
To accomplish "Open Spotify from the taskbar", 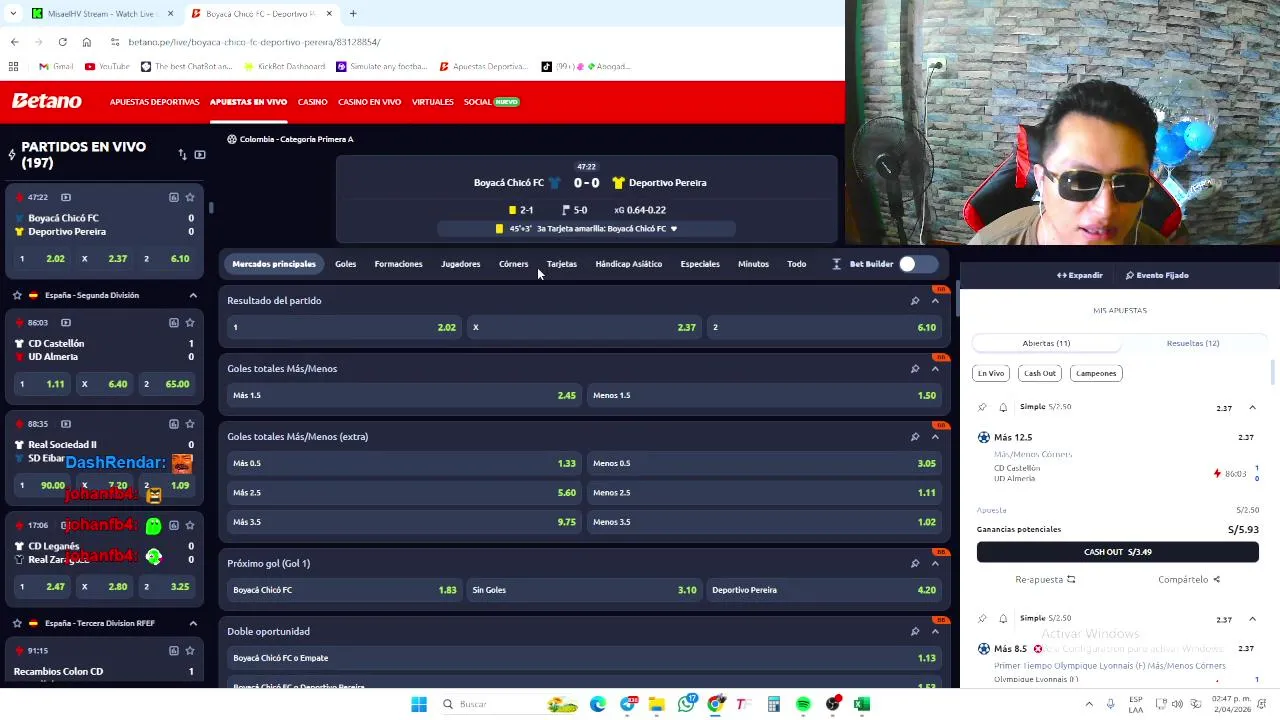I will click(803, 704).
